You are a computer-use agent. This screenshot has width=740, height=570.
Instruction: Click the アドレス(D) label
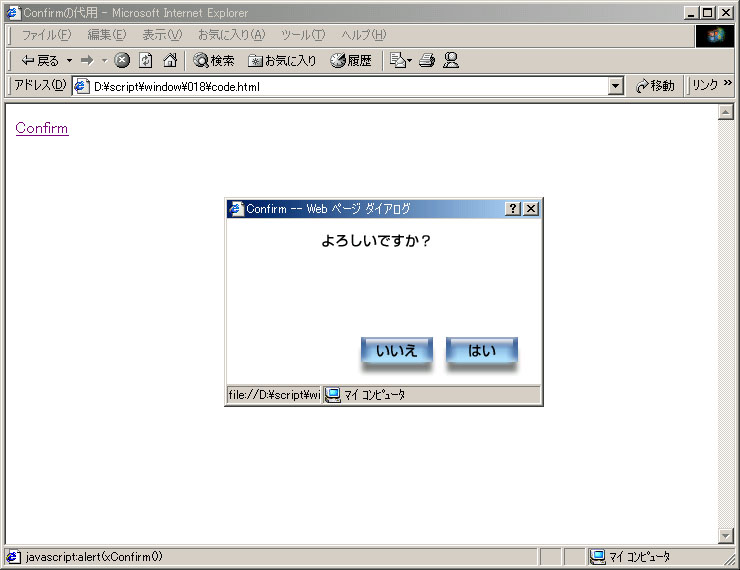pyautogui.click(x=41, y=85)
